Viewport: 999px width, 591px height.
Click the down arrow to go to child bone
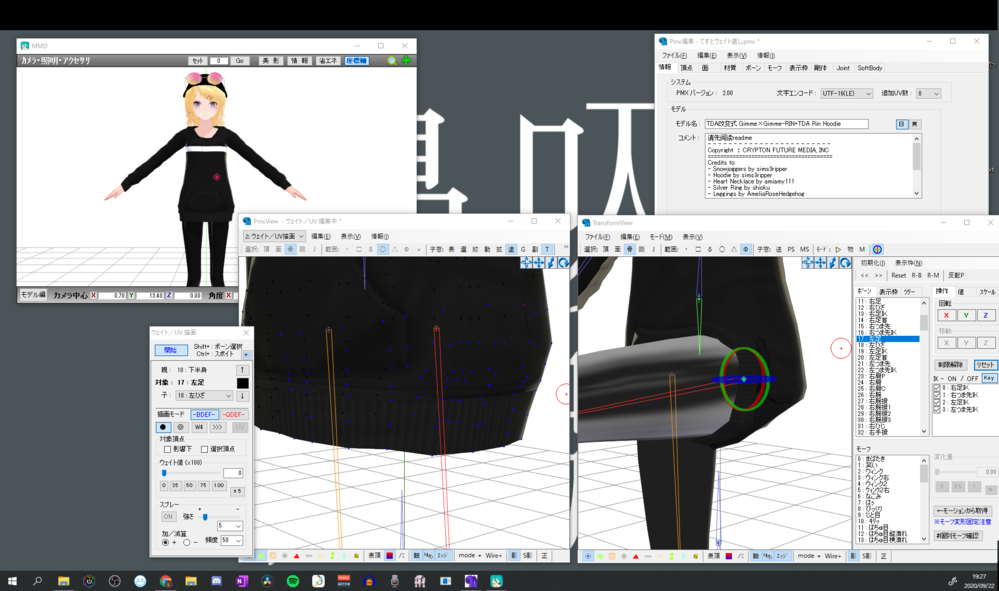click(x=242, y=395)
